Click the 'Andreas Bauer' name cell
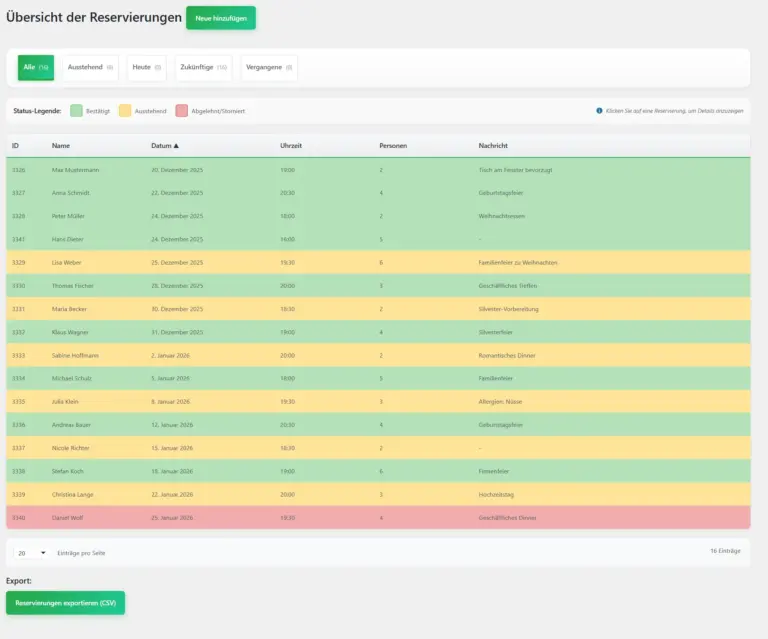The width and height of the screenshot is (768, 639). point(71,425)
